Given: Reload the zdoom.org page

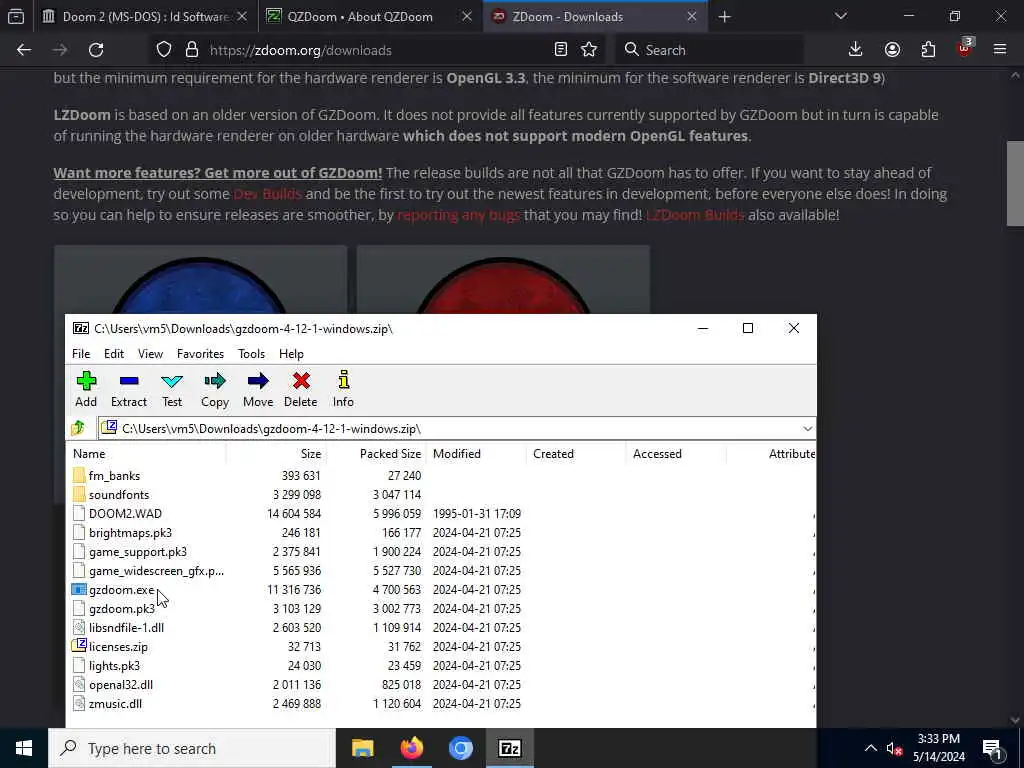Looking at the screenshot, I should 96,50.
